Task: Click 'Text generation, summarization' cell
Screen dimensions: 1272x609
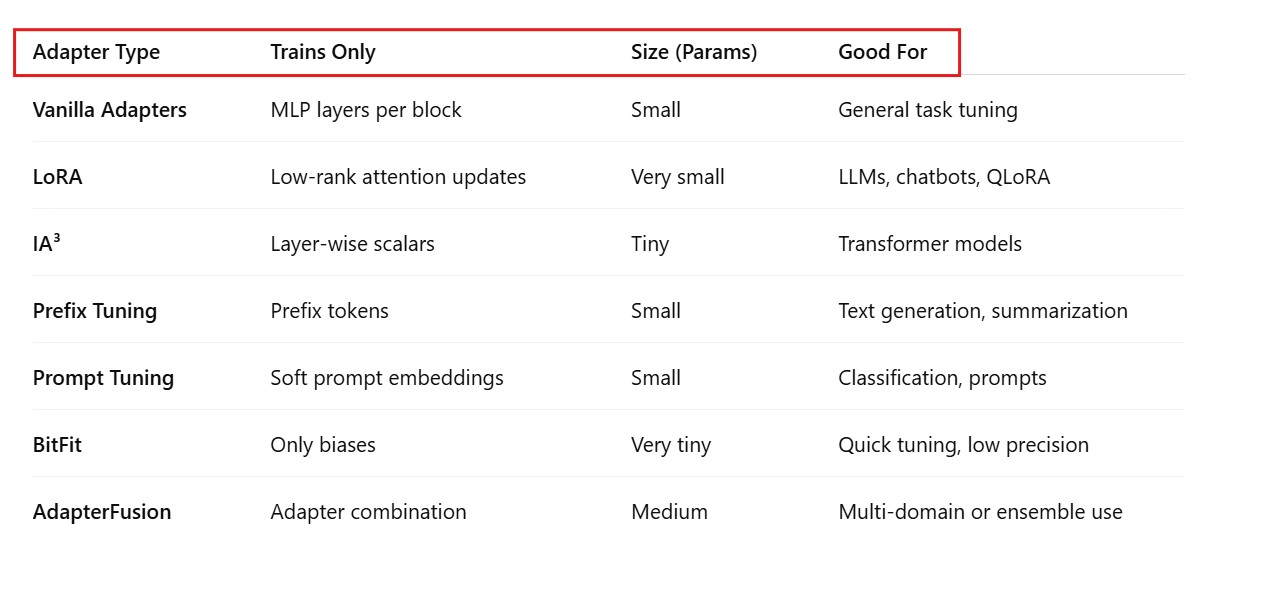Action: click(983, 311)
